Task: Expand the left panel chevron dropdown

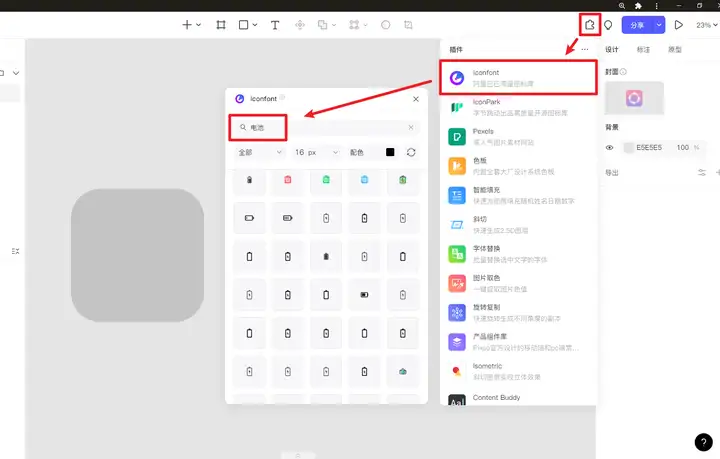Action: pos(16,73)
